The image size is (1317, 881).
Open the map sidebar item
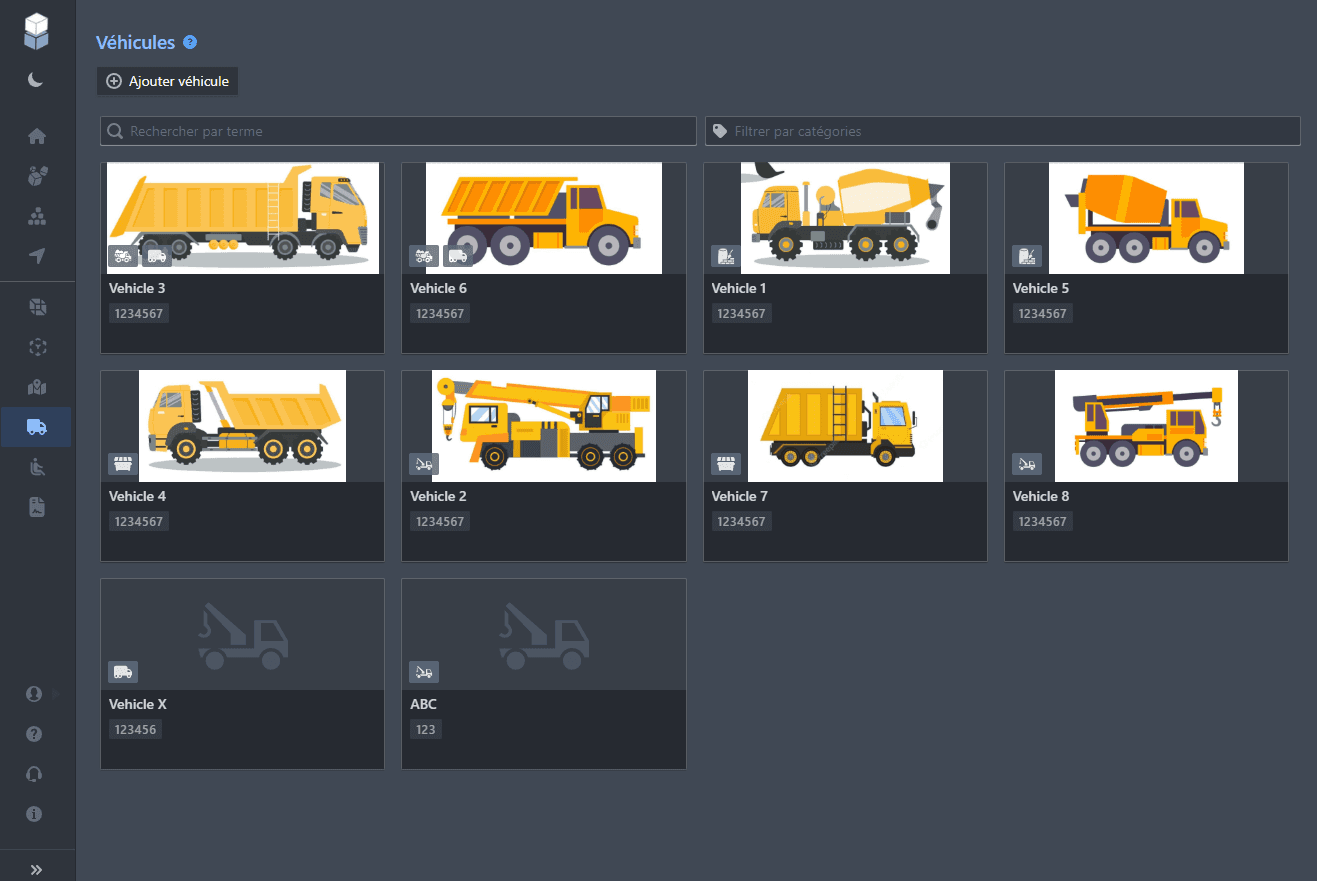pos(37,388)
